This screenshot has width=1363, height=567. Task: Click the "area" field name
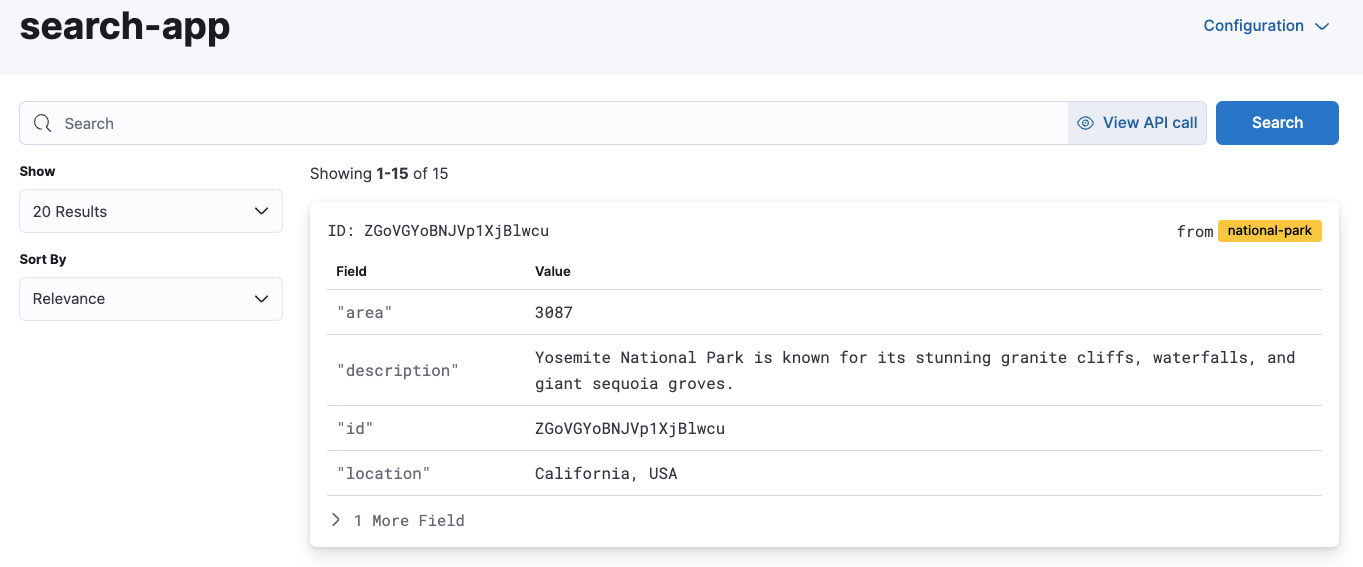[364, 313]
